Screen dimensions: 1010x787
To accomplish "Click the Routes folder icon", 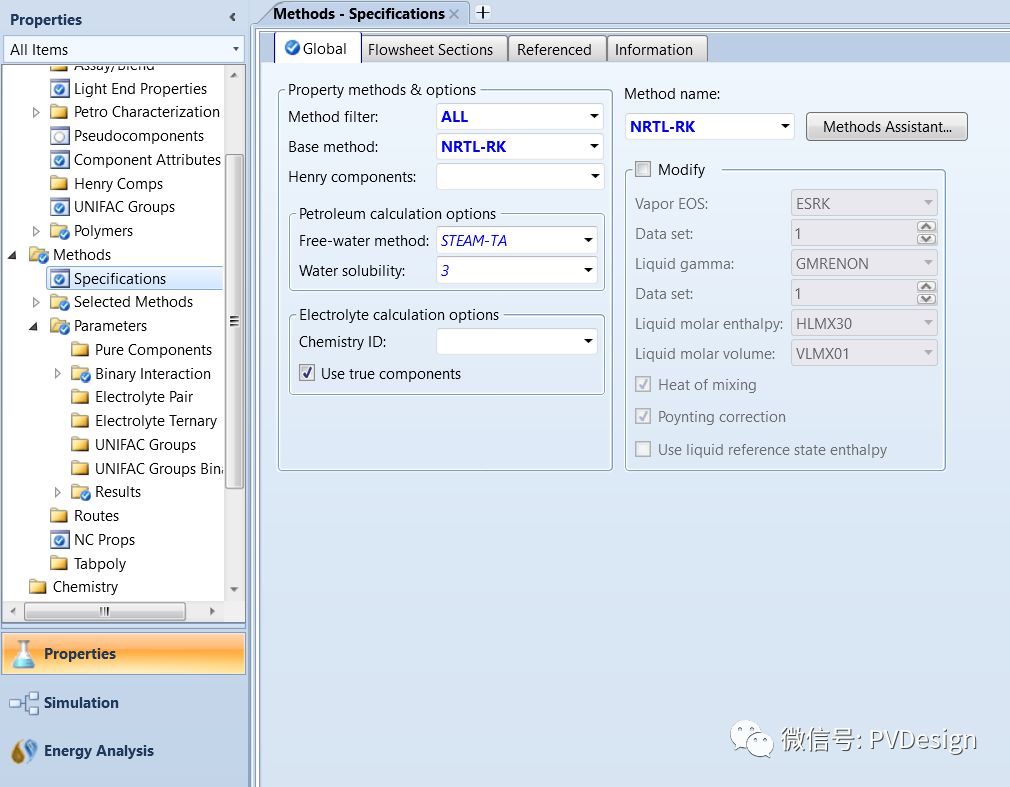I will pyautogui.click(x=59, y=515).
